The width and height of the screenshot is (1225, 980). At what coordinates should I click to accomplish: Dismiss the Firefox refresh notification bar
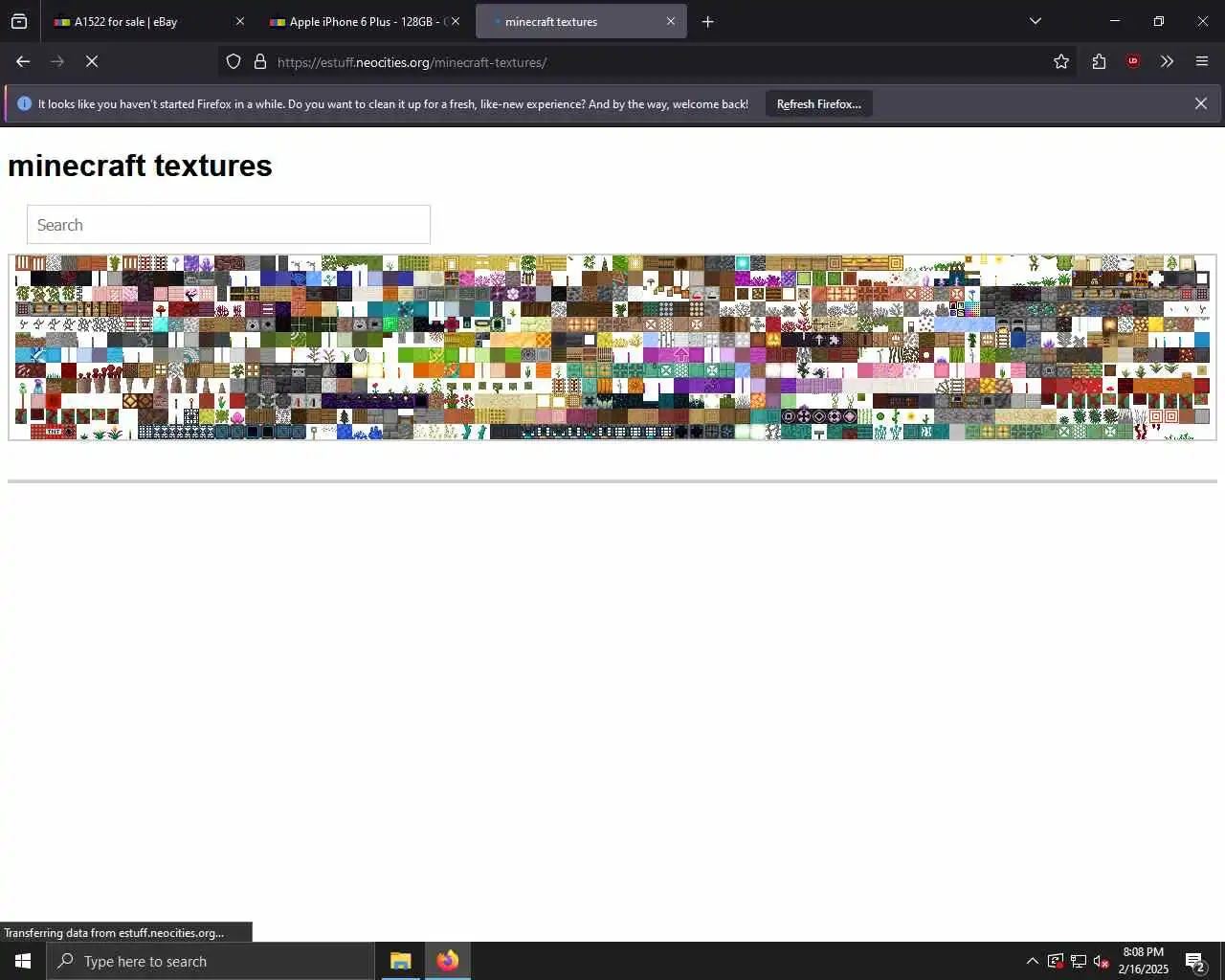point(1201,103)
